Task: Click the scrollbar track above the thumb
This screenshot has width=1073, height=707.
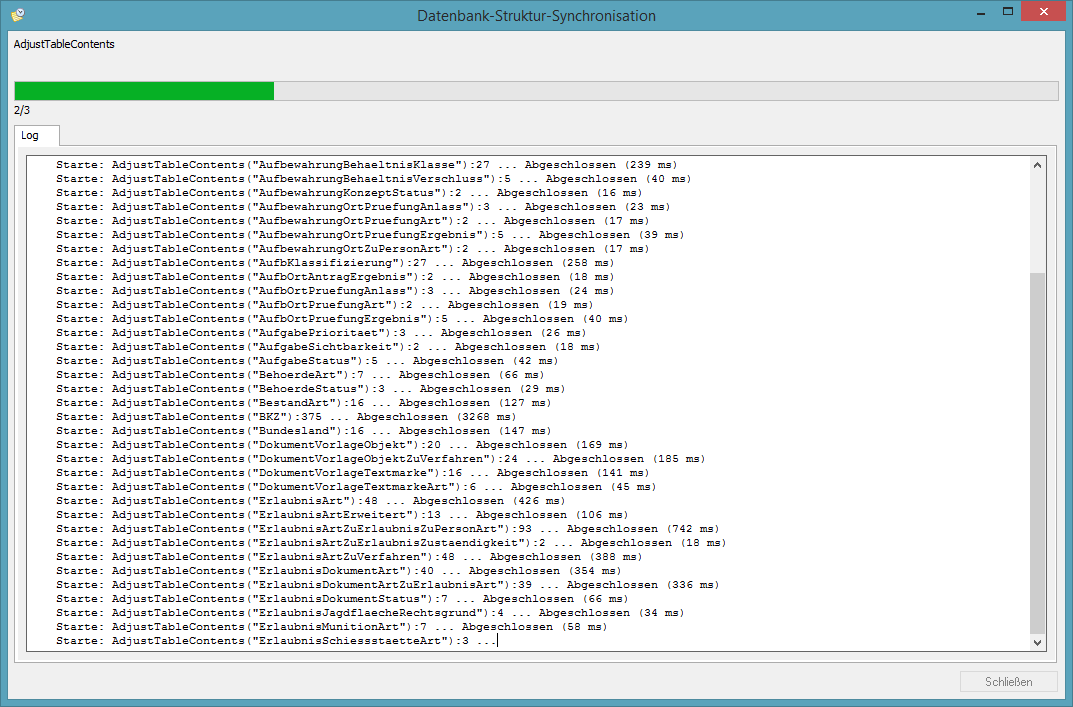Action: pos(1037,220)
